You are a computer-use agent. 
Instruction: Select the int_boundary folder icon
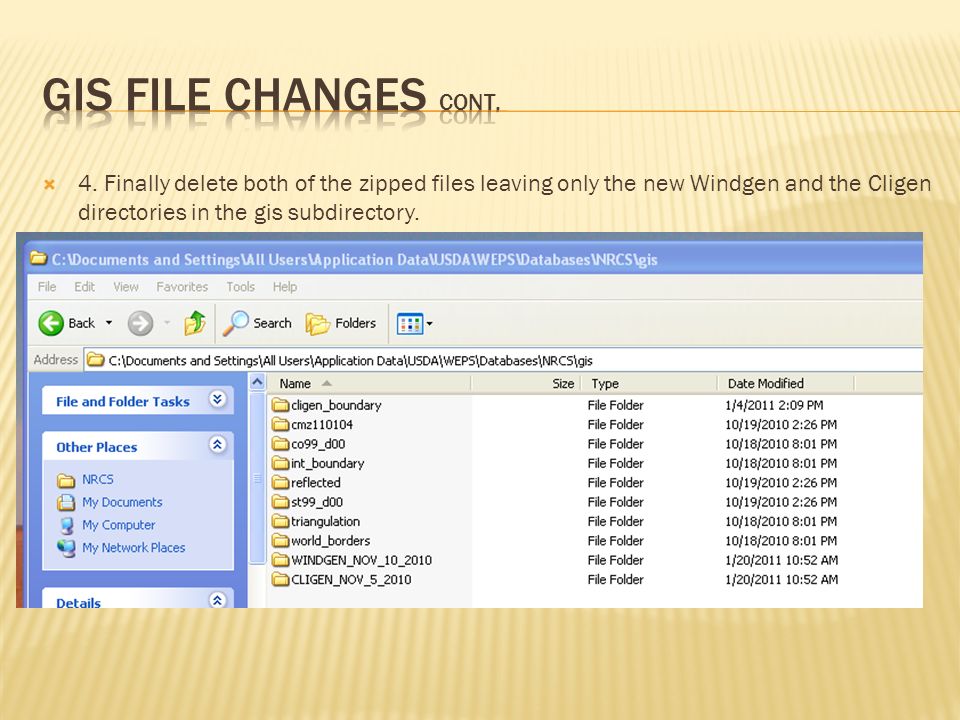pyautogui.click(x=280, y=463)
